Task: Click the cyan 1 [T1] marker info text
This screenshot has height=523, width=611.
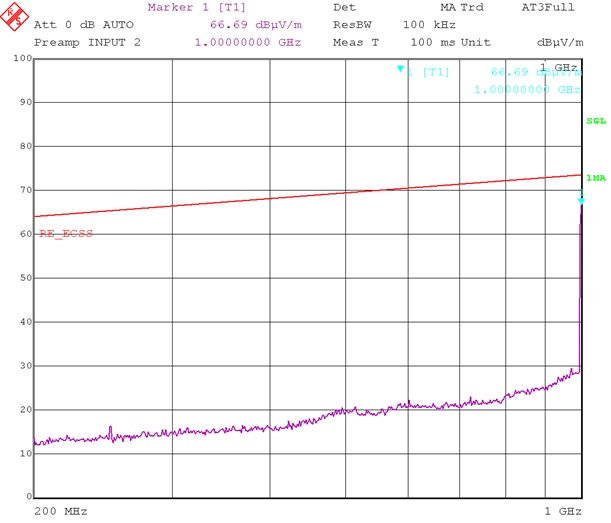Action: (428, 72)
